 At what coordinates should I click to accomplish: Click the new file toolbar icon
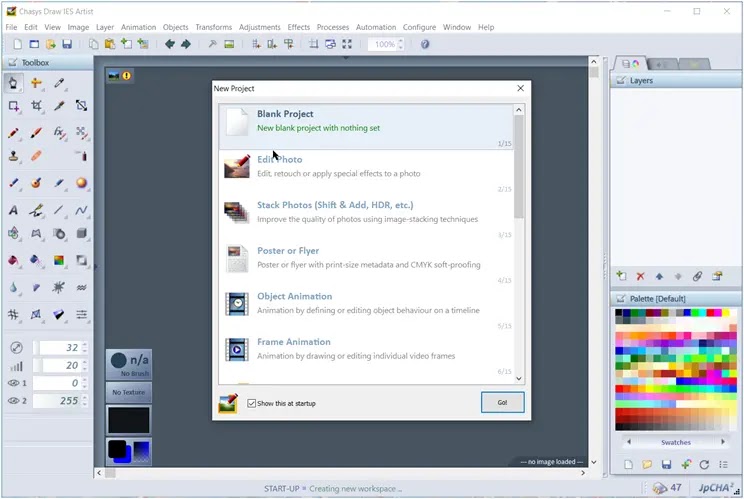point(18,44)
